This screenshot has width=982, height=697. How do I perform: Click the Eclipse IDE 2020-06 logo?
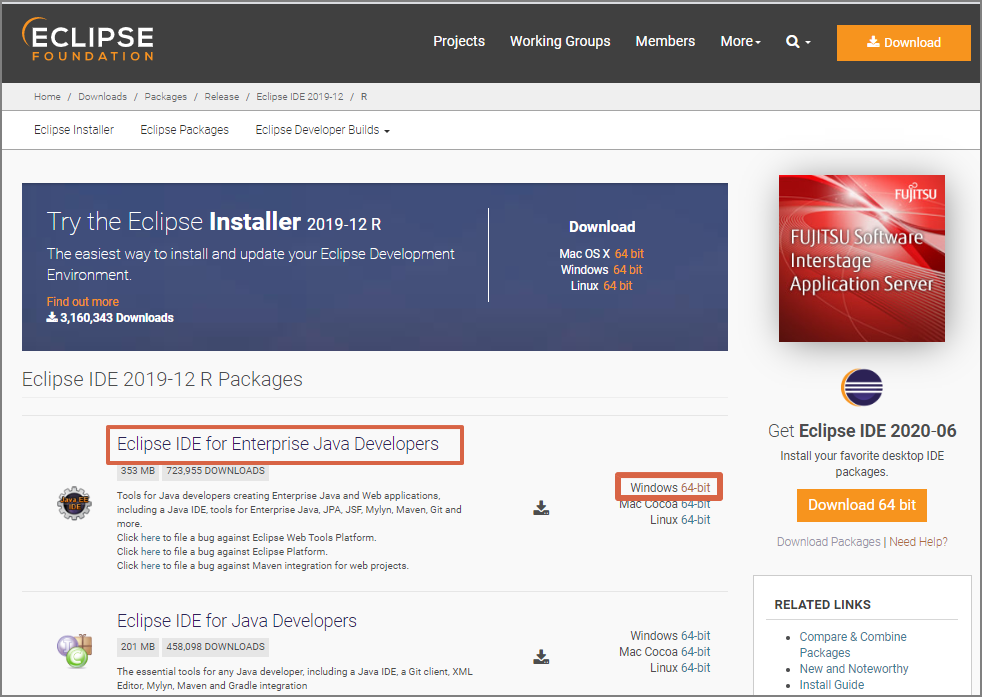(862, 388)
